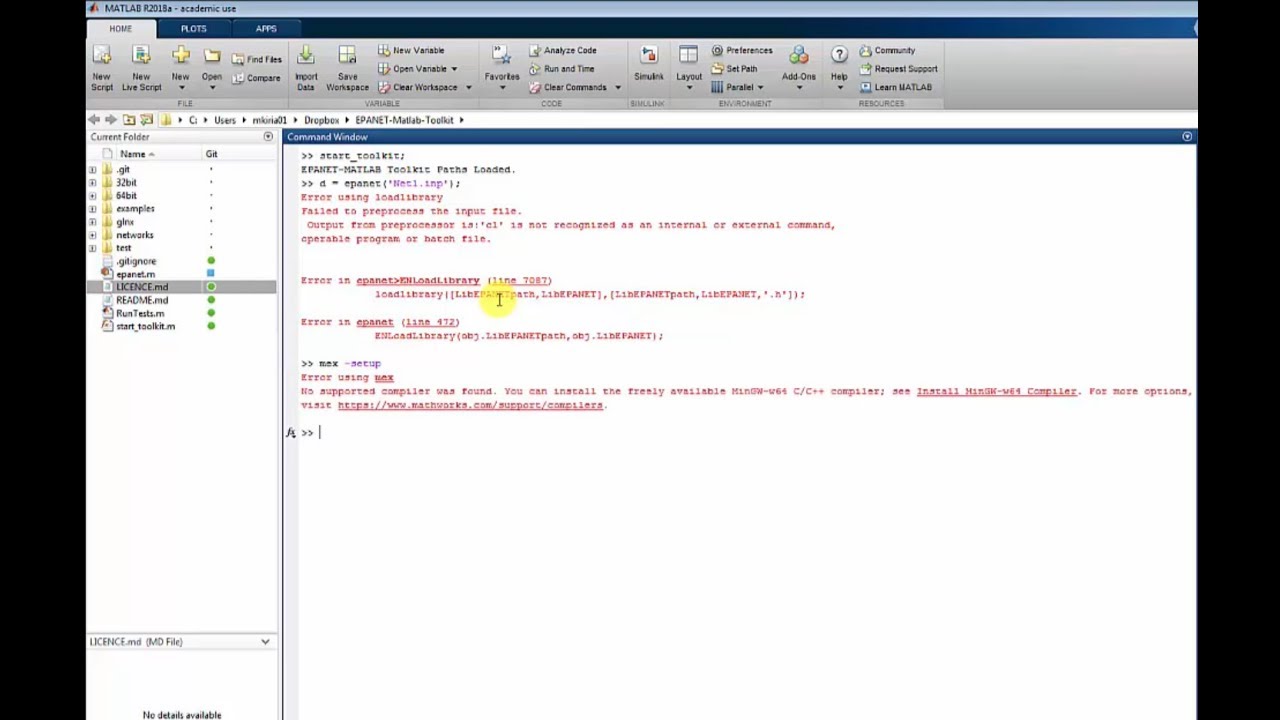The height and width of the screenshot is (720, 1280).
Task: Run Analyze Code
Action: tap(562, 50)
